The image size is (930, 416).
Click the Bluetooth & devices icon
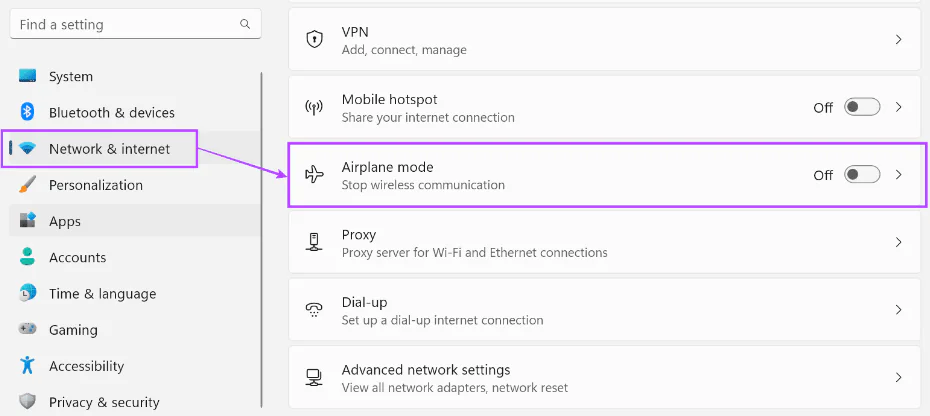(28, 112)
